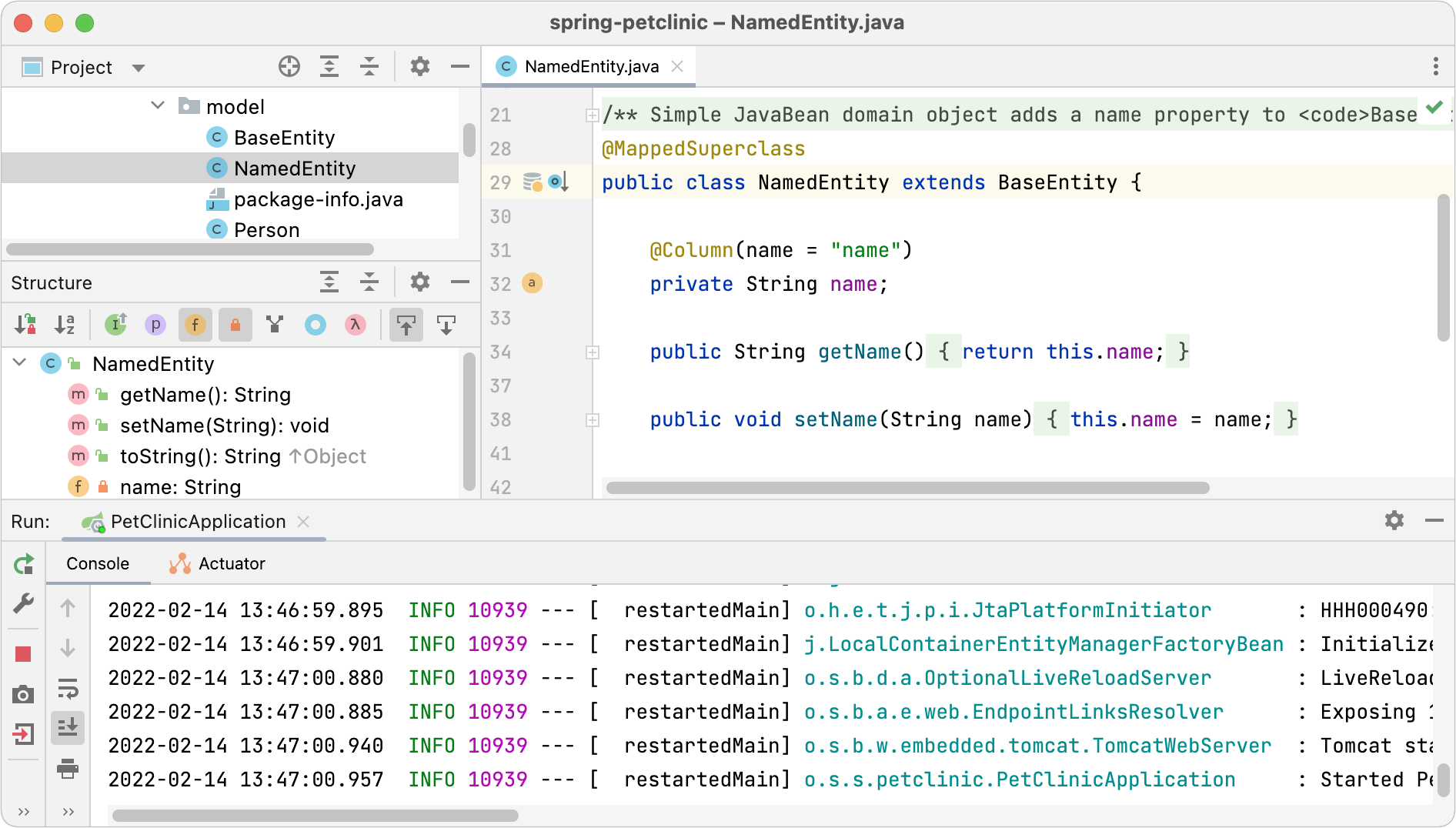
Task: Jump to toString(): String in Structure
Action: point(200,456)
